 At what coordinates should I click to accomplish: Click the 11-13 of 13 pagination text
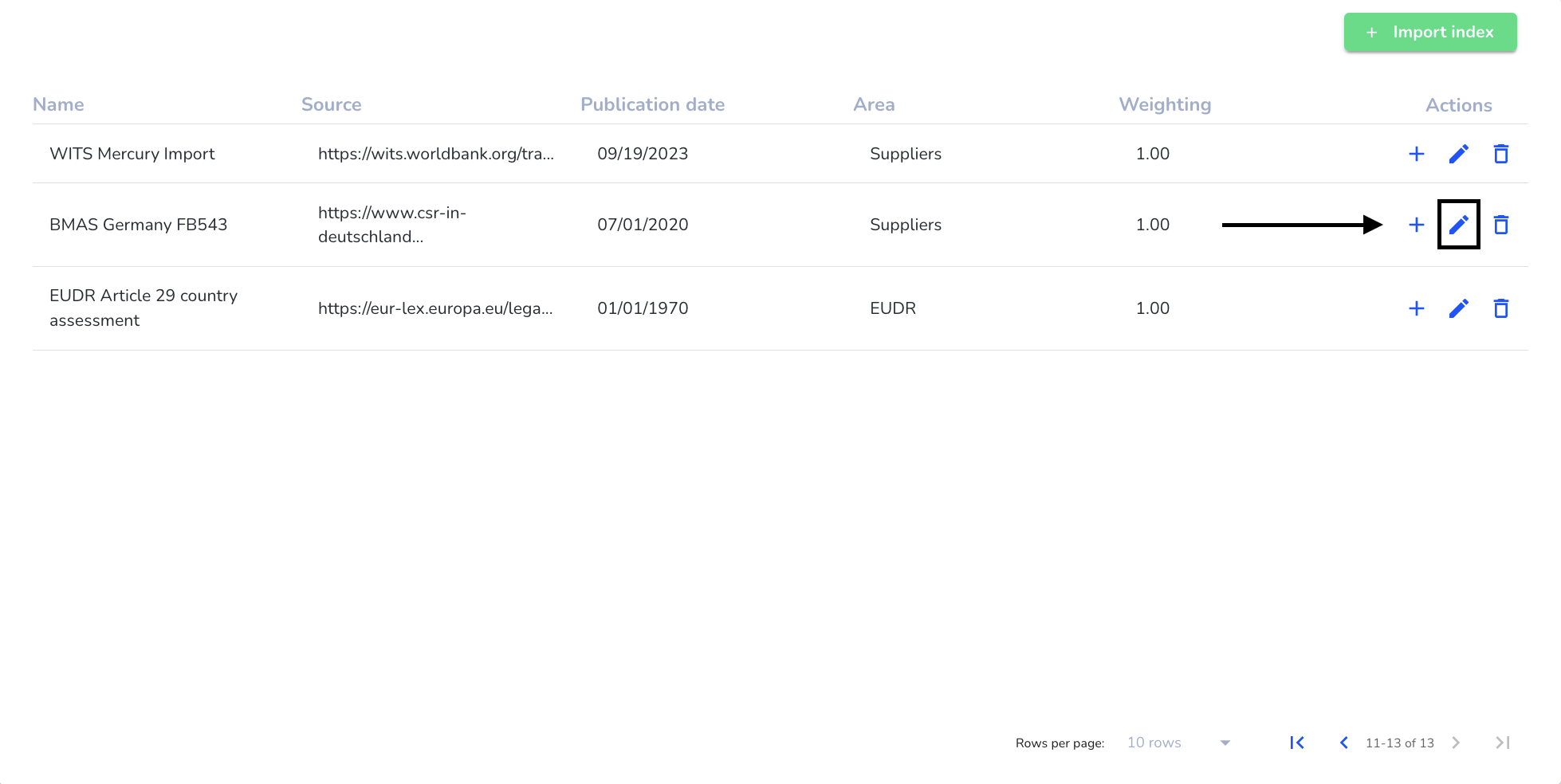point(1399,743)
